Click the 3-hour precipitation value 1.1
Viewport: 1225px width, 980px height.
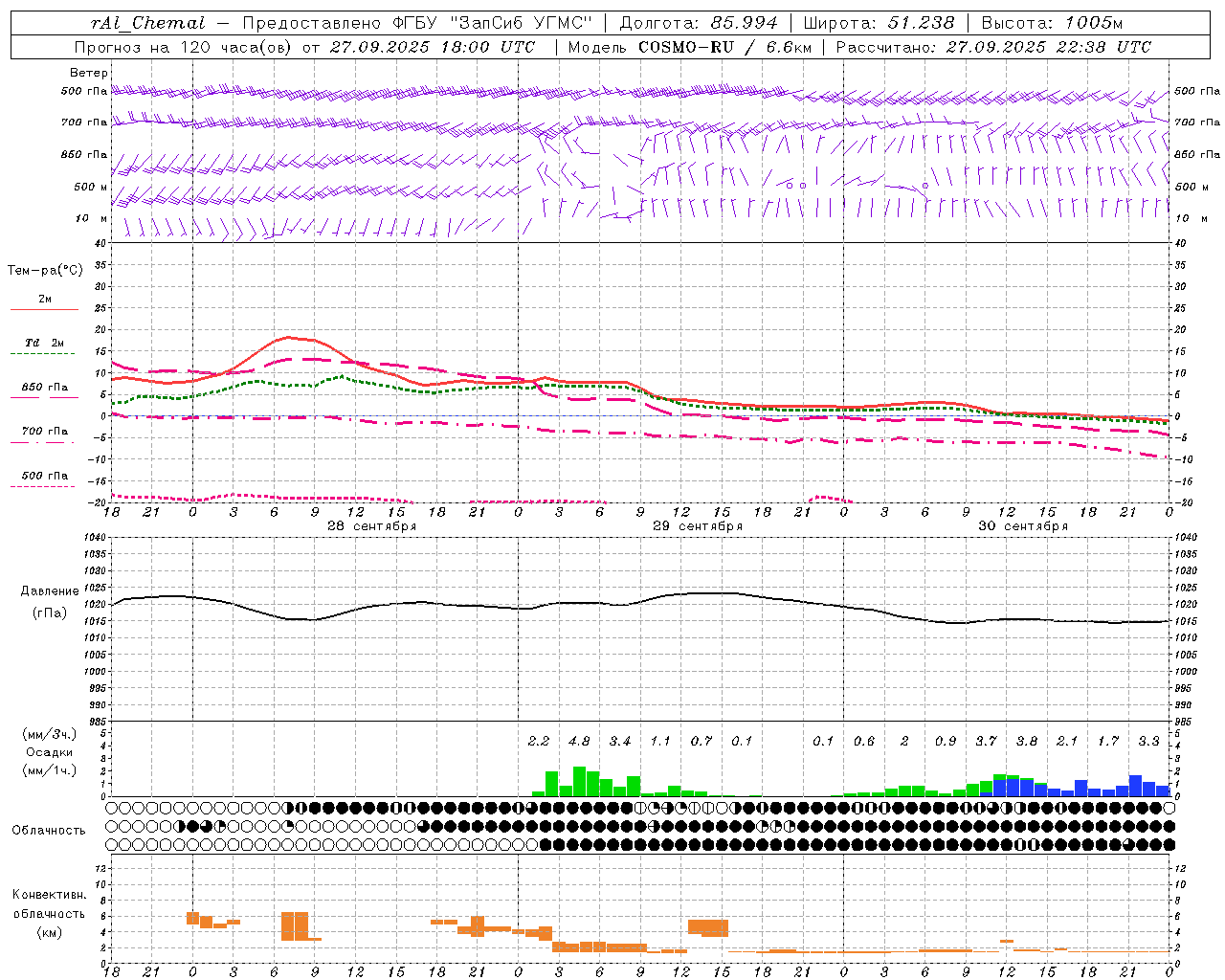660,741
